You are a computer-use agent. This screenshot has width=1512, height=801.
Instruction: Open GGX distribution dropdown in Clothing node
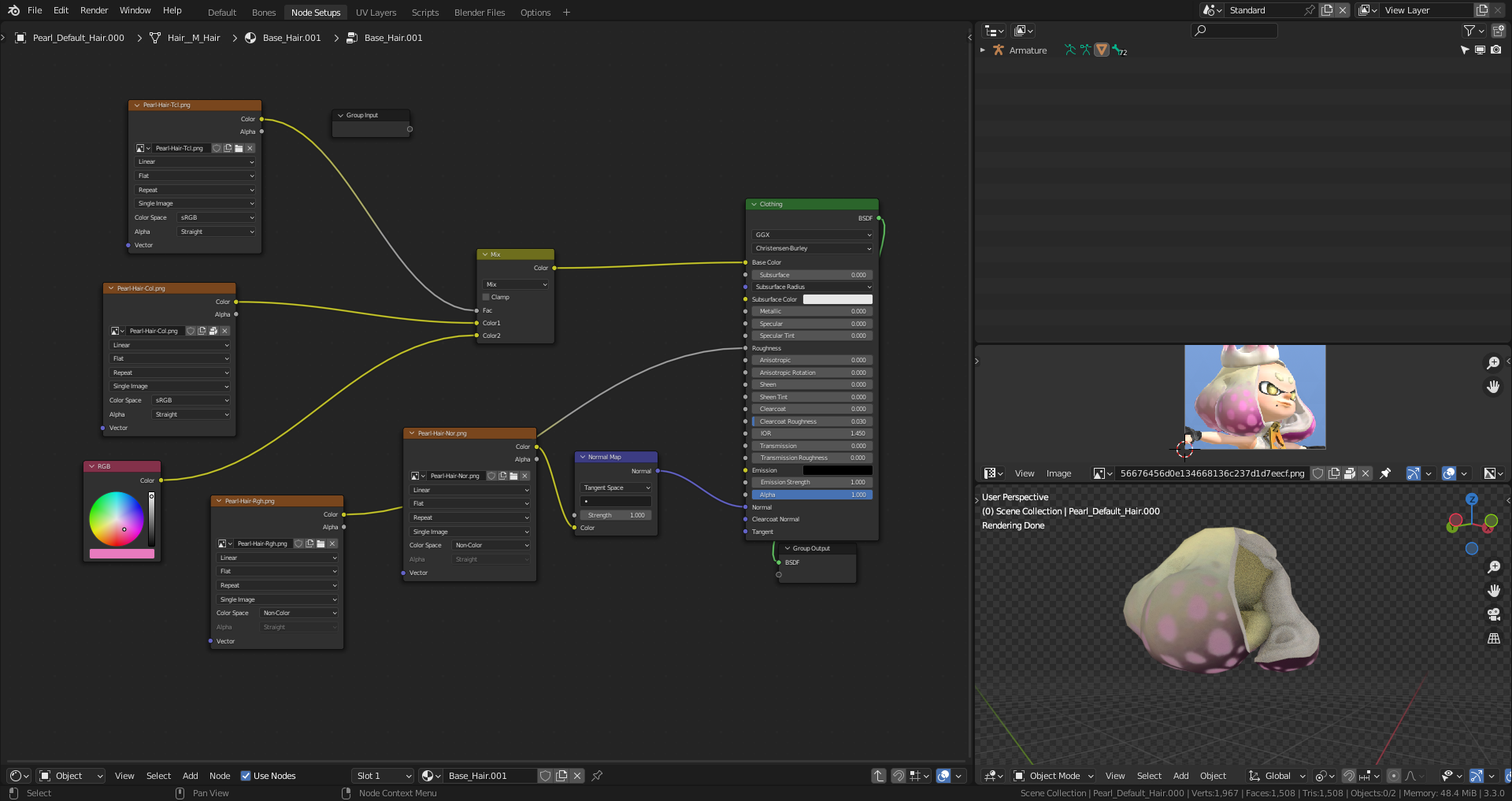pyautogui.click(x=812, y=235)
